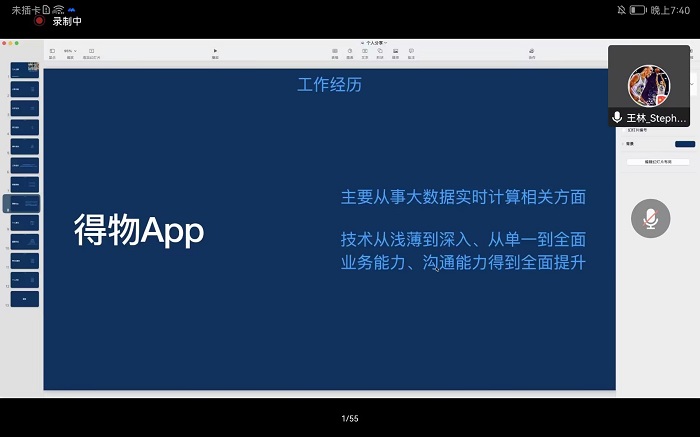Add a comment with the toolbar icon
Viewport: 700px width, 437px height.
click(x=411, y=51)
